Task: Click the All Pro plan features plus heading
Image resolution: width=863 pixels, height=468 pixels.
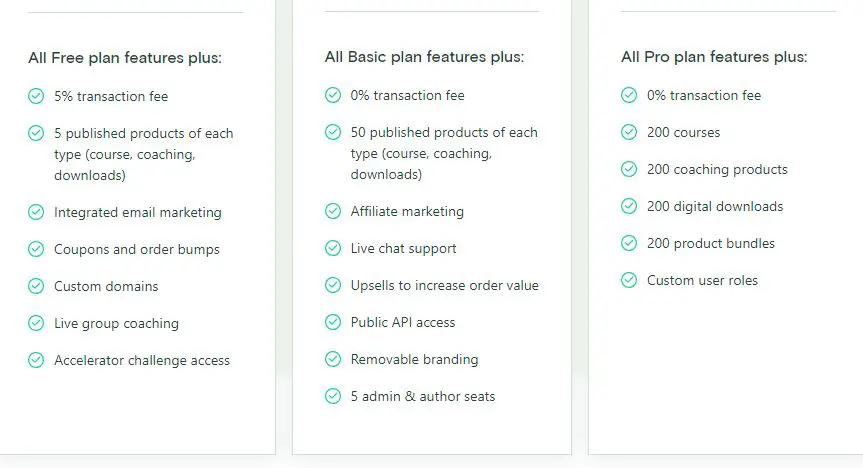Action: tap(714, 57)
